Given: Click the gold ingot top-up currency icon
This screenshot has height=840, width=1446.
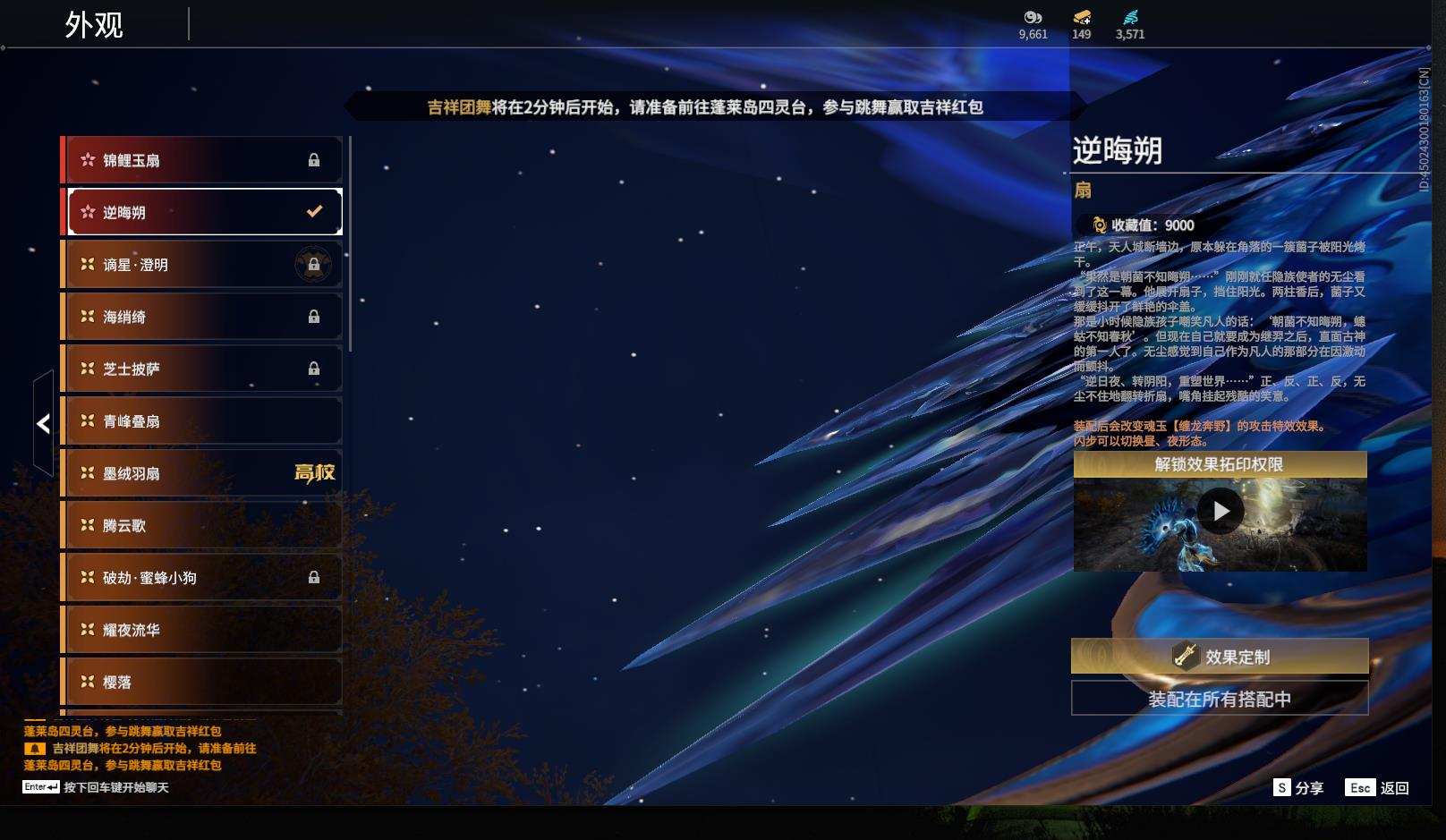Looking at the screenshot, I should [1082, 18].
